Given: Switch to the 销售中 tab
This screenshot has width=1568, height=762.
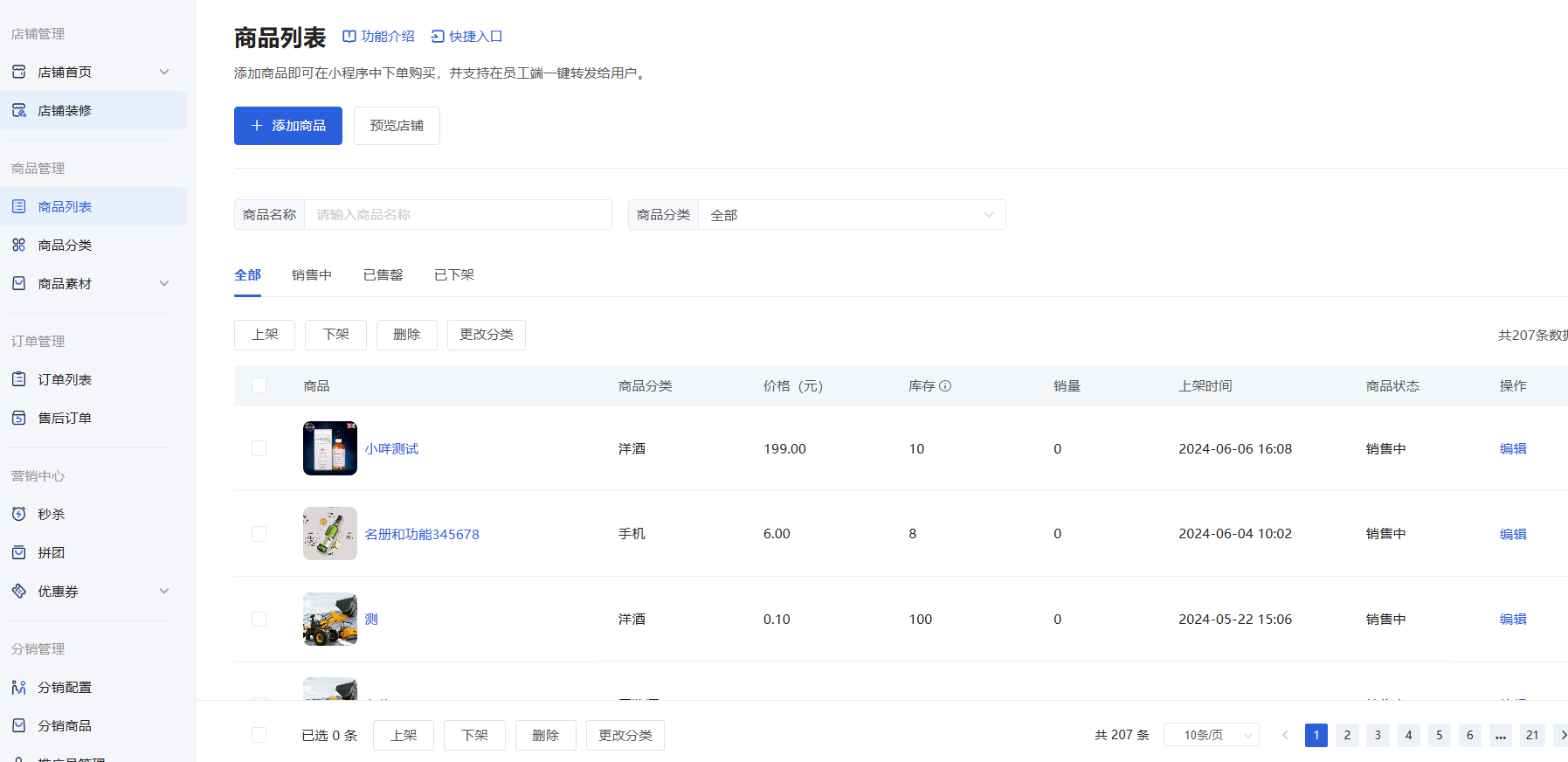Looking at the screenshot, I should (312, 274).
